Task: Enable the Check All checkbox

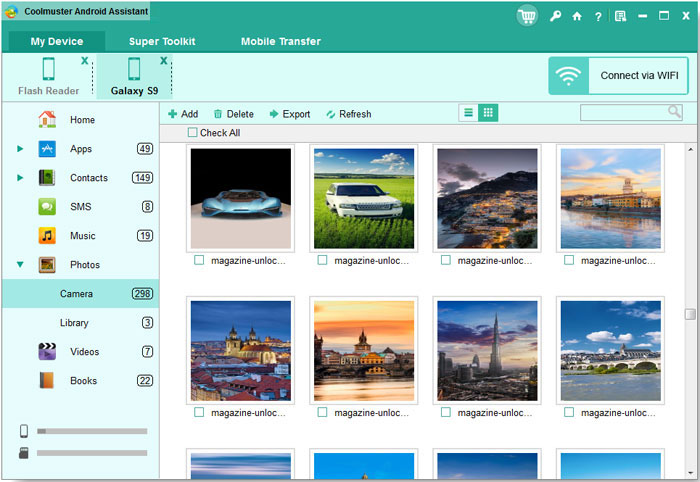Action: pos(193,133)
